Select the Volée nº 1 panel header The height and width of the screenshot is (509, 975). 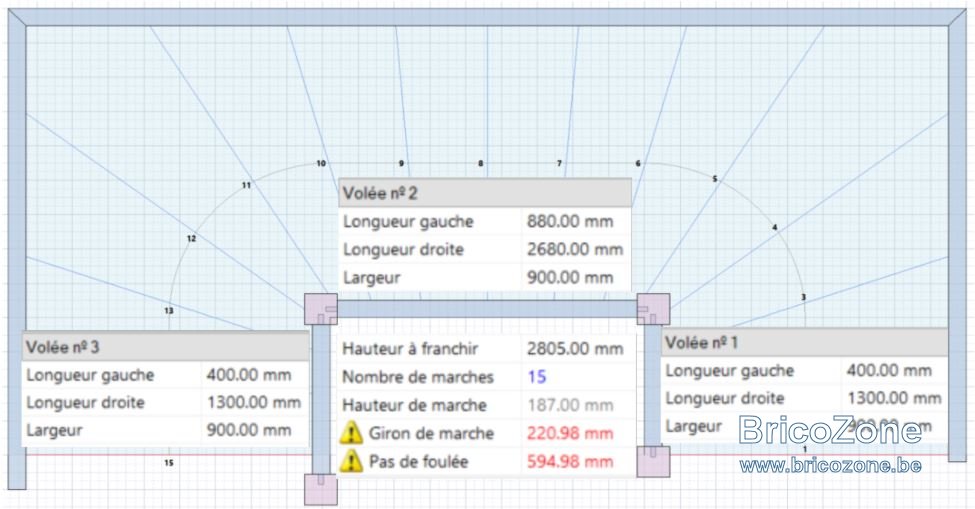tap(805, 342)
